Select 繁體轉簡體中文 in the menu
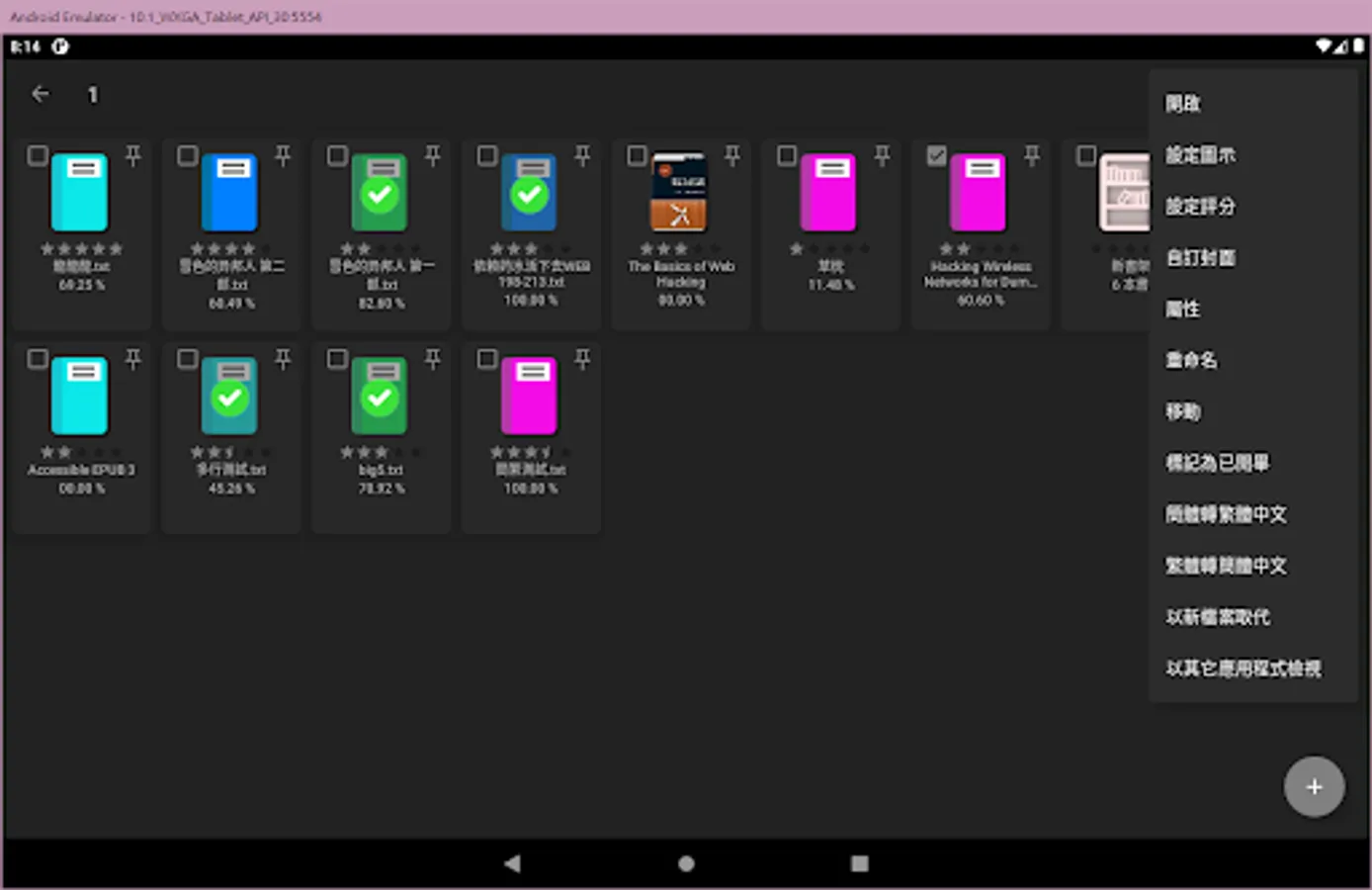The width and height of the screenshot is (1372, 890). (x=1252, y=566)
